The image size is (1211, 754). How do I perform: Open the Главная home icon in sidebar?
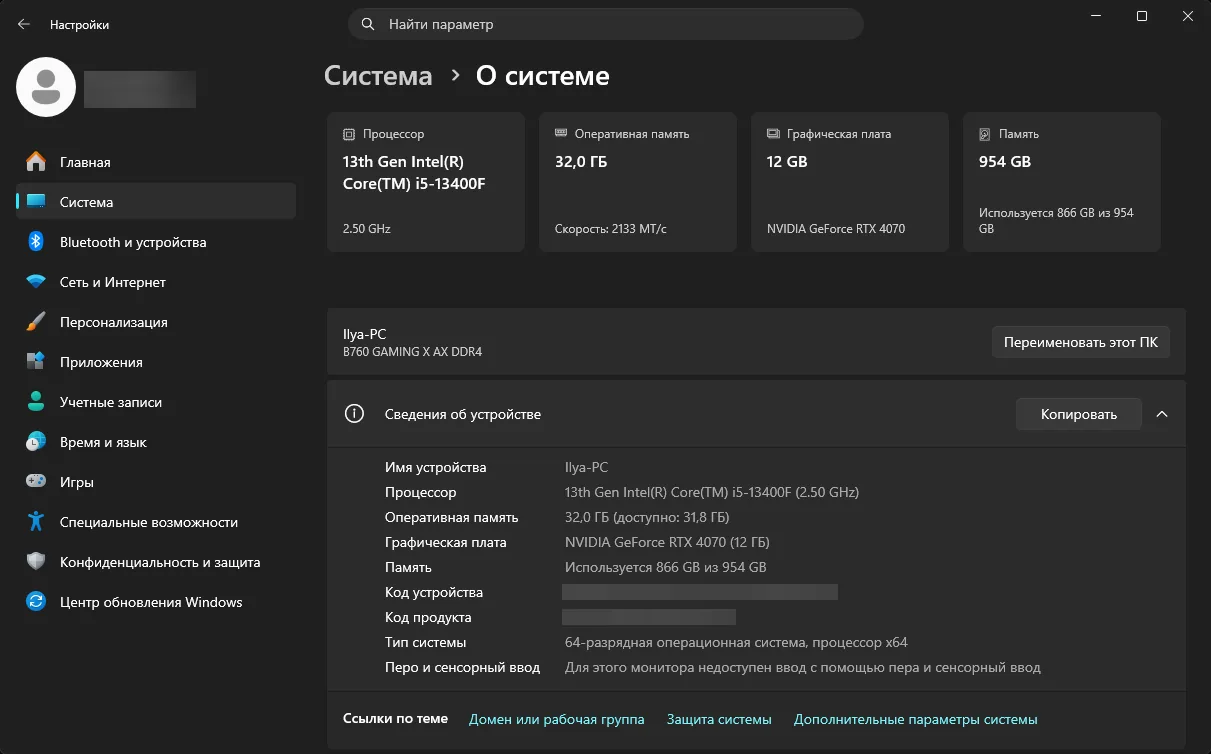click(x=36, y=162)
